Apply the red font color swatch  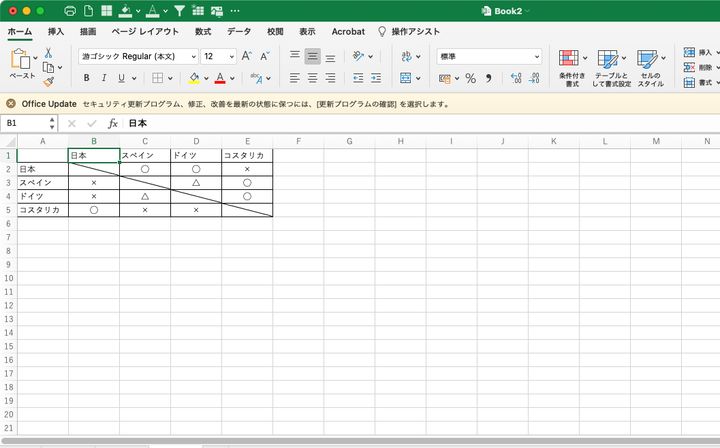point(219,78)
